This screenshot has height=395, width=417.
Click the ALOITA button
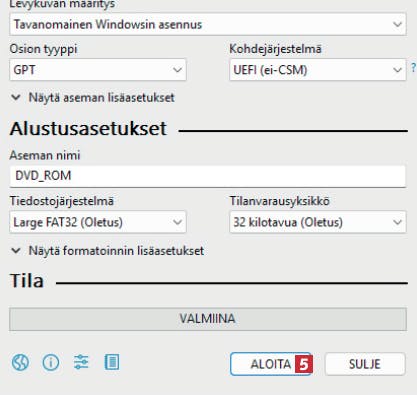(x=271, y=364)
